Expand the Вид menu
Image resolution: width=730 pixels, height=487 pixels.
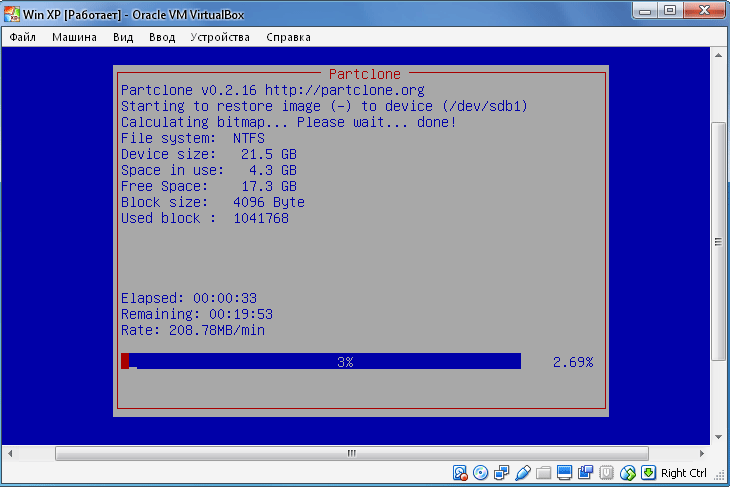tap(123, 37)
